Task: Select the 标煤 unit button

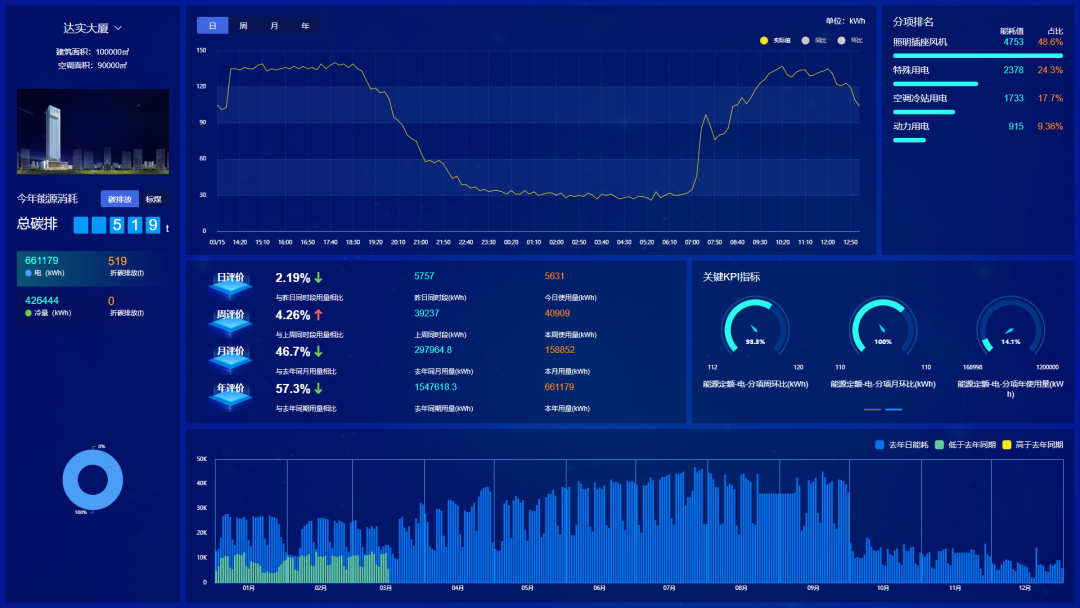Action: [154, 199]
